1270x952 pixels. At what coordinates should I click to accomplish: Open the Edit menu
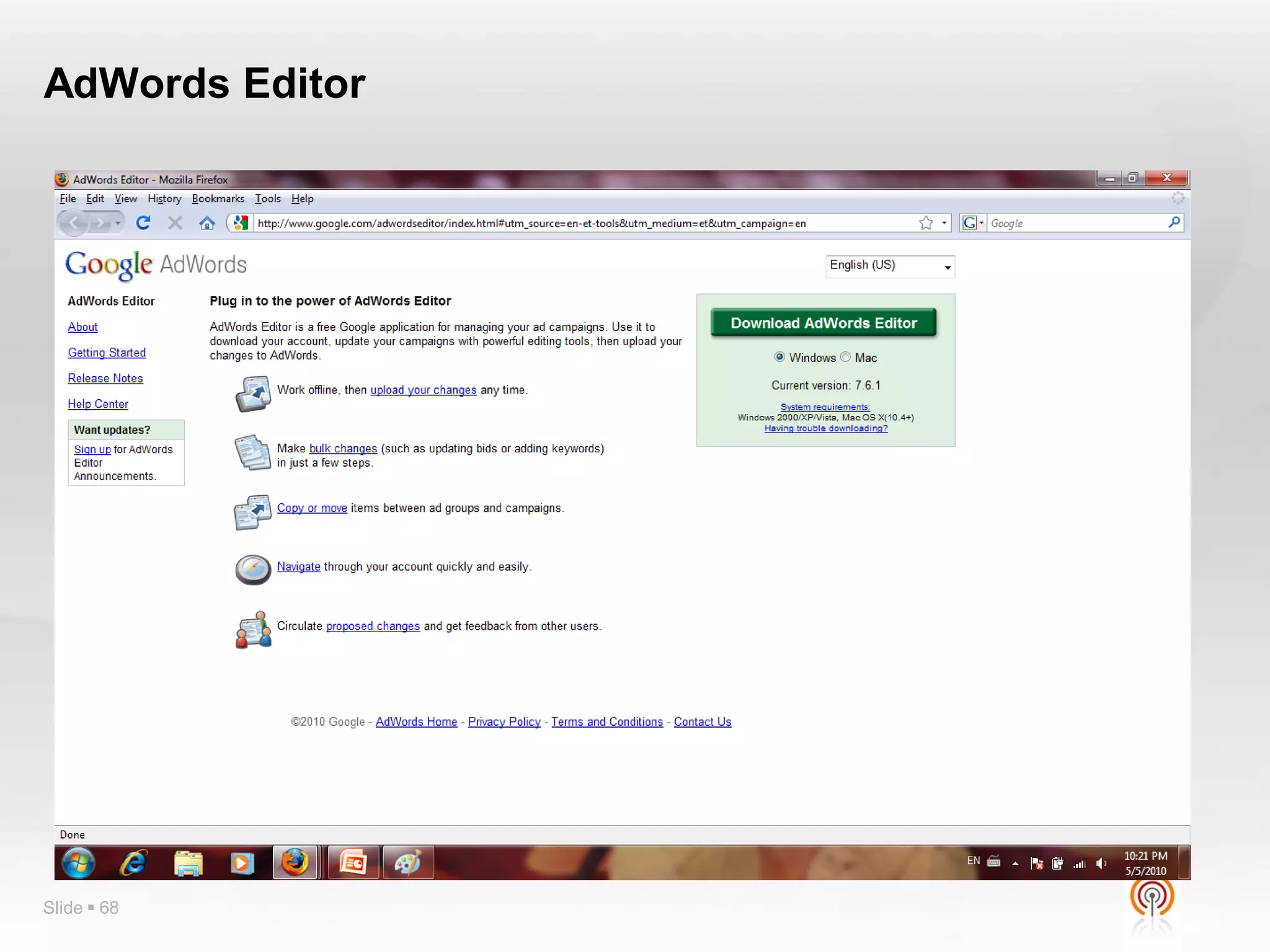click(x=95, y=198)
